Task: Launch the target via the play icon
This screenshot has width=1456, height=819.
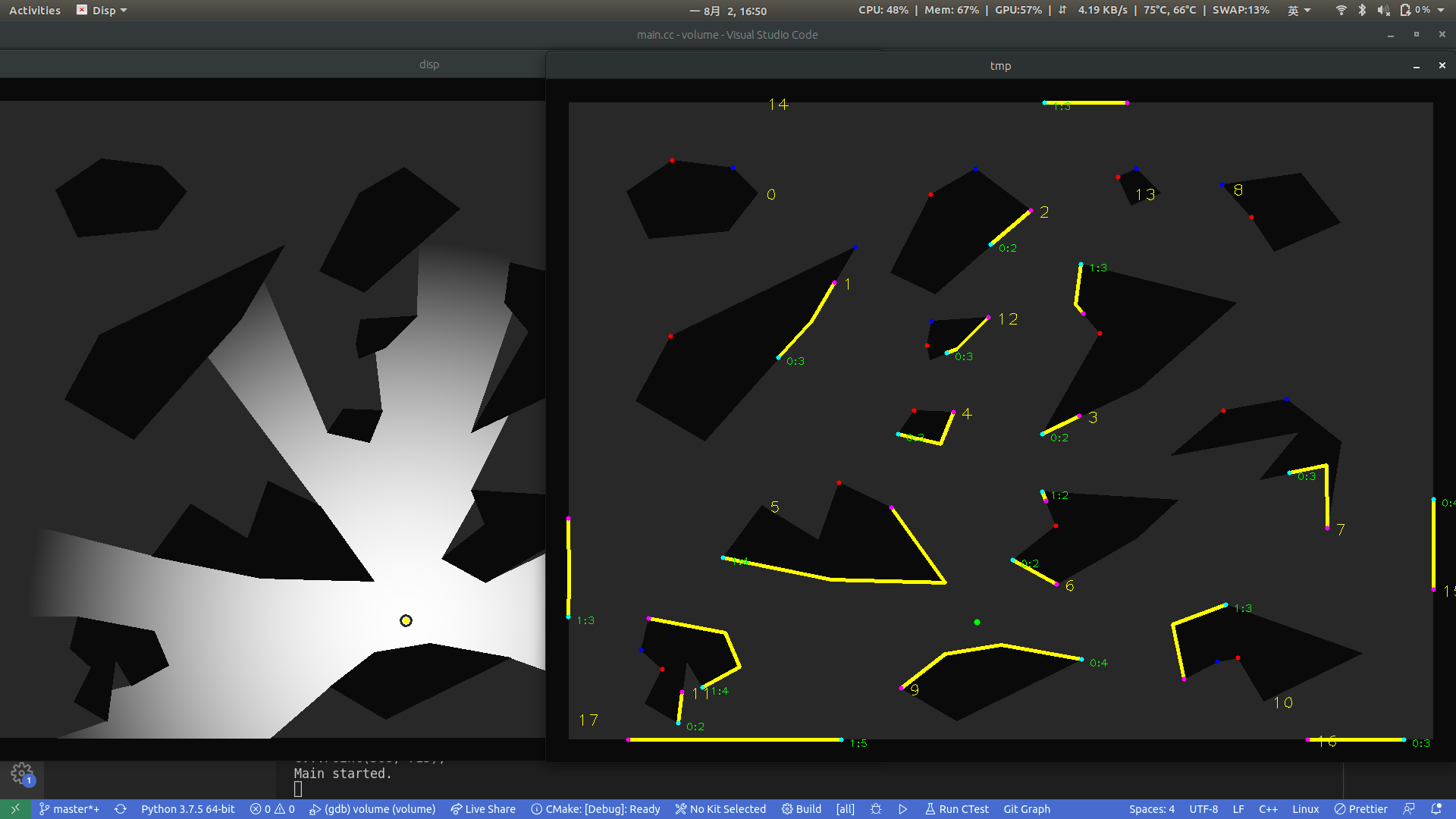Action: point(902,809)
